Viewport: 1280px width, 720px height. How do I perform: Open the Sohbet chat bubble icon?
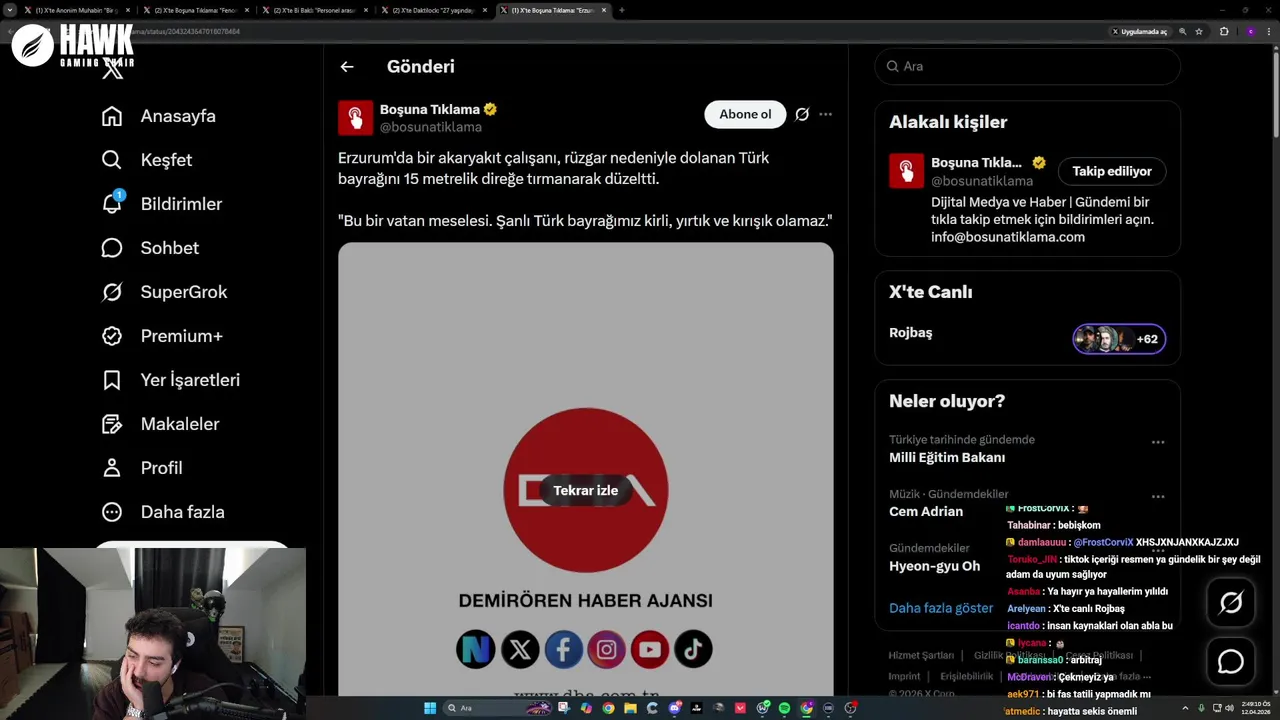112,248
